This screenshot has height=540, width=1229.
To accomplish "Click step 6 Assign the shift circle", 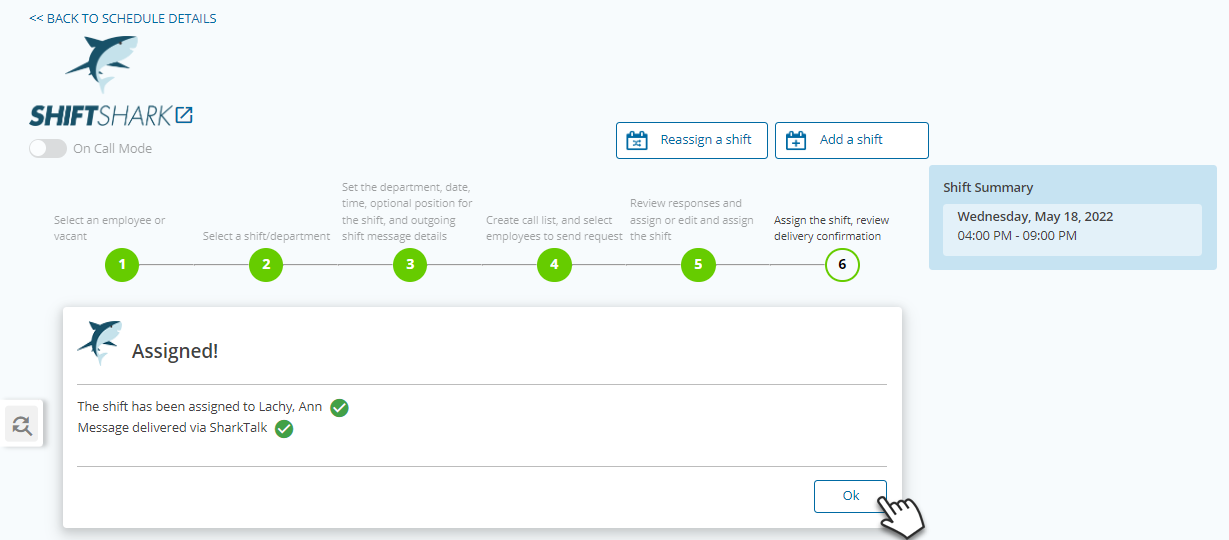I will point(842,265).
